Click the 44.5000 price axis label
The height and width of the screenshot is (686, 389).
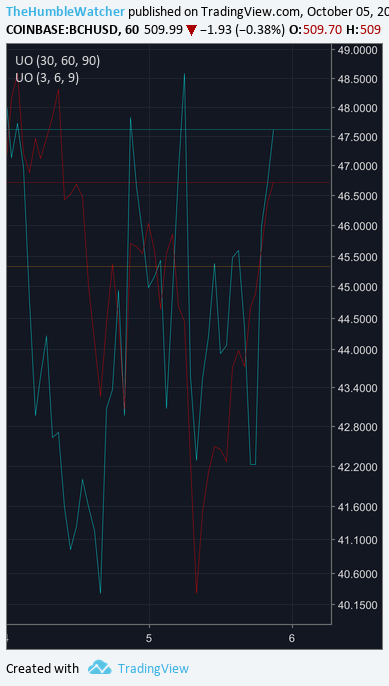[357, 319]
